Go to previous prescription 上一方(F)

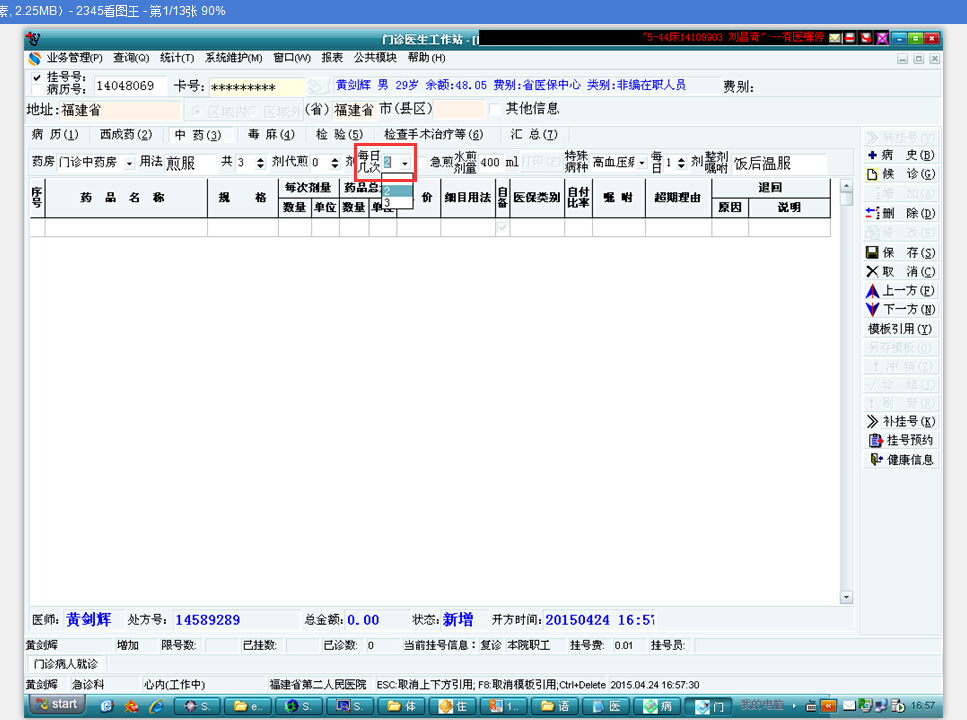tap(900, 291)
